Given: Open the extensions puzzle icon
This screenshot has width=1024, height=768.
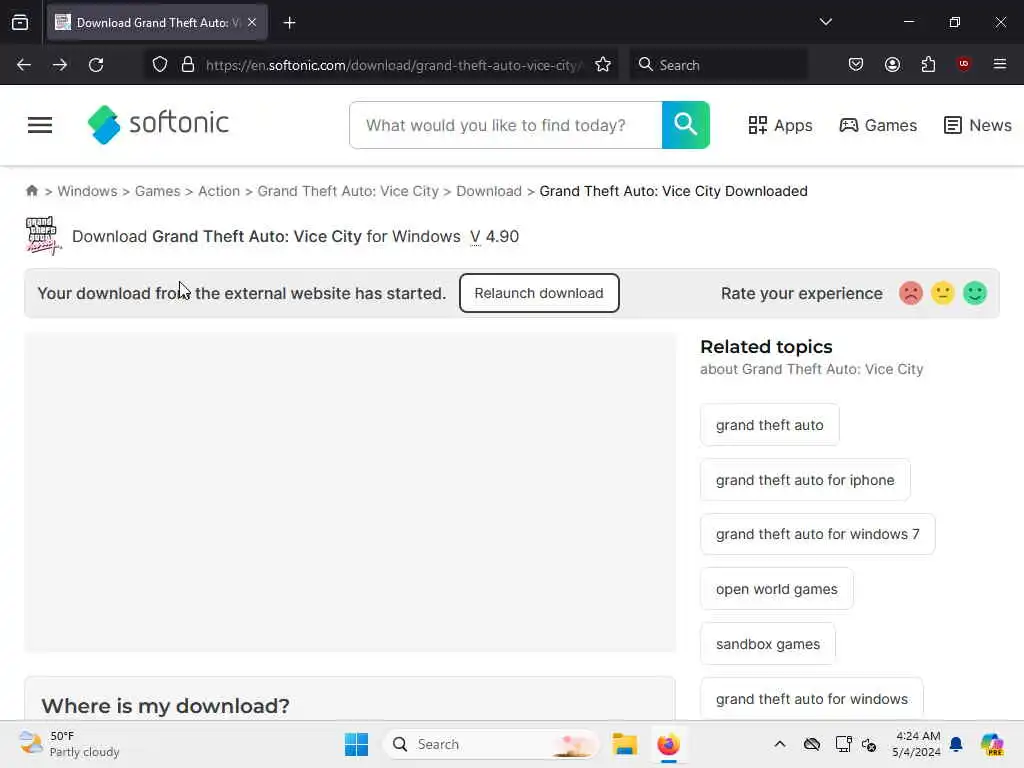Looking at the screenshot, I should (928, 65).
